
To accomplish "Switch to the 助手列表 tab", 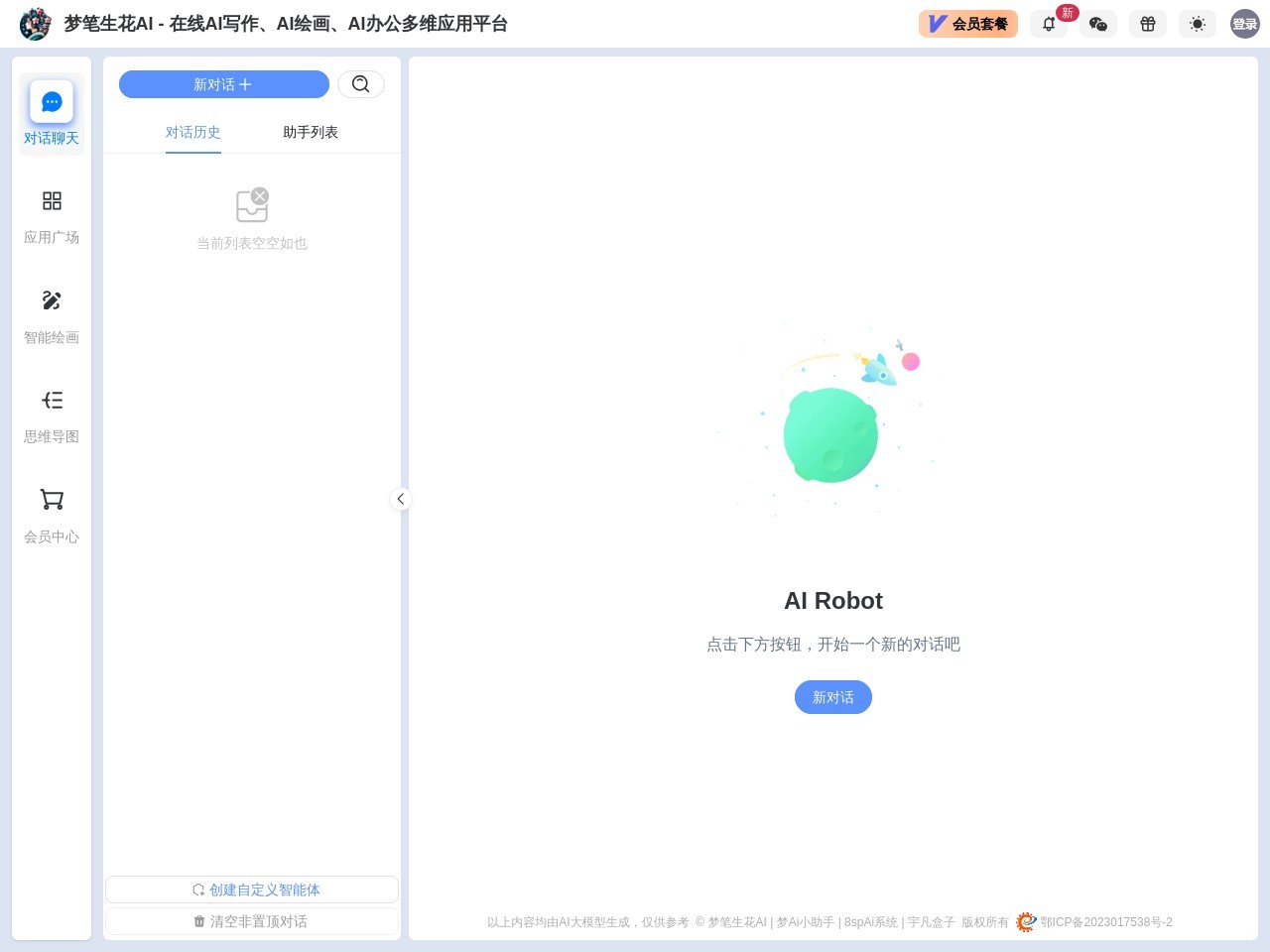I will pos(311,132).
